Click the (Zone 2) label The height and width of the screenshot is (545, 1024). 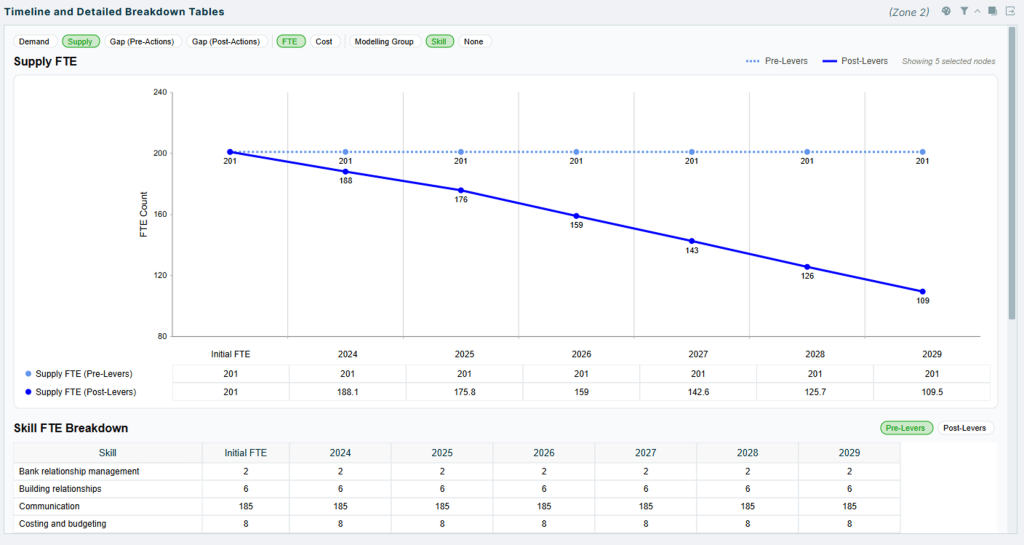(909, 12)
